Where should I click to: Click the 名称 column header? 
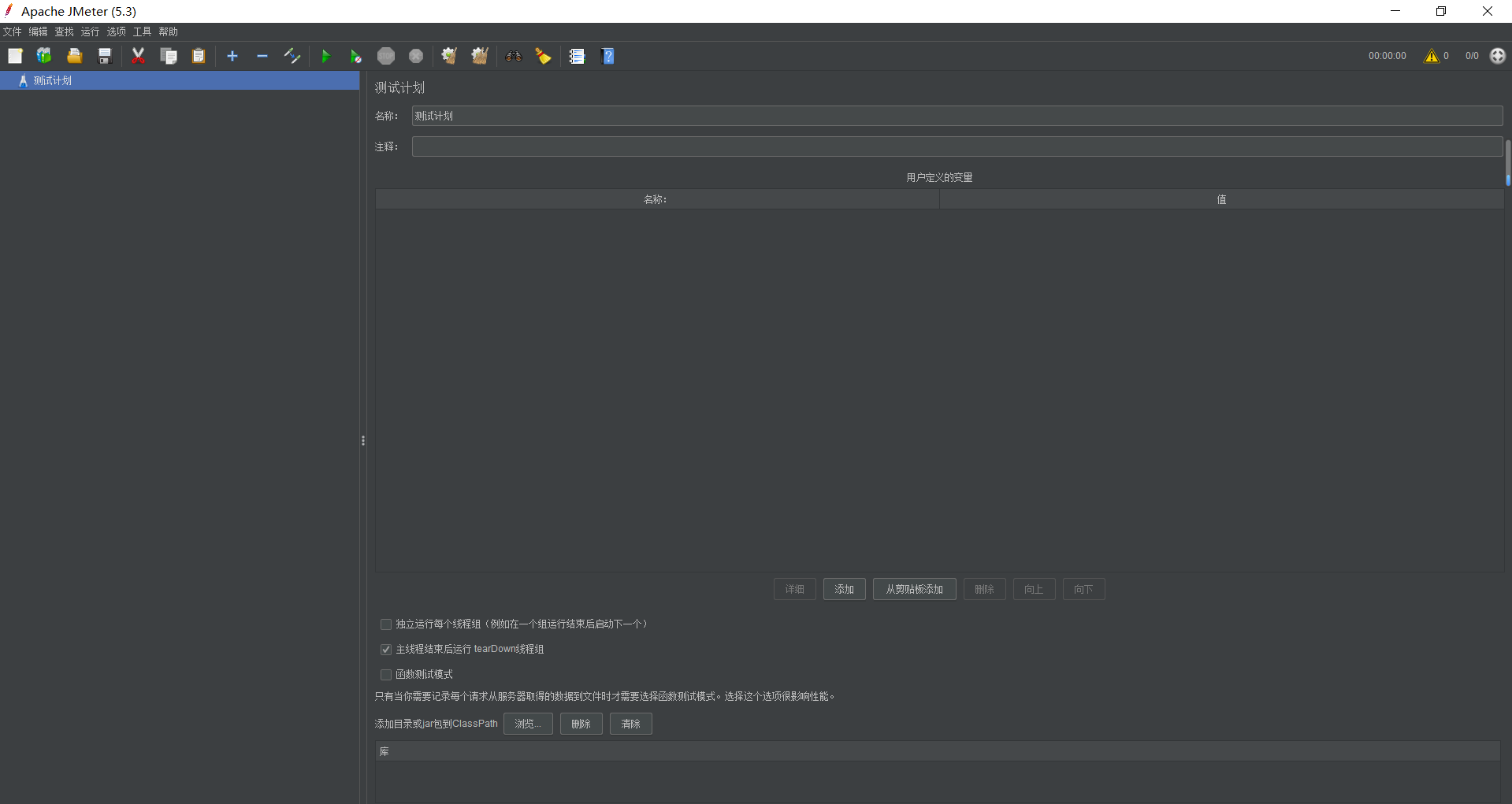[x=657, y=199]
